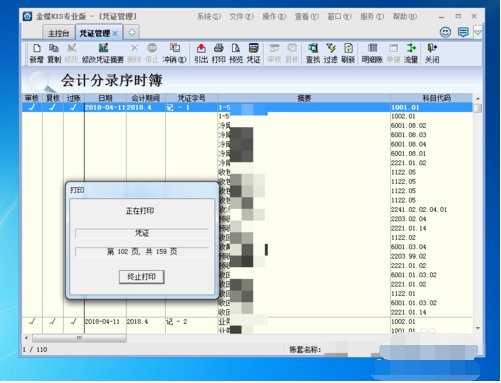Click the 会计期间 column header
501x383 pixels.
click(x=146, y=98)
